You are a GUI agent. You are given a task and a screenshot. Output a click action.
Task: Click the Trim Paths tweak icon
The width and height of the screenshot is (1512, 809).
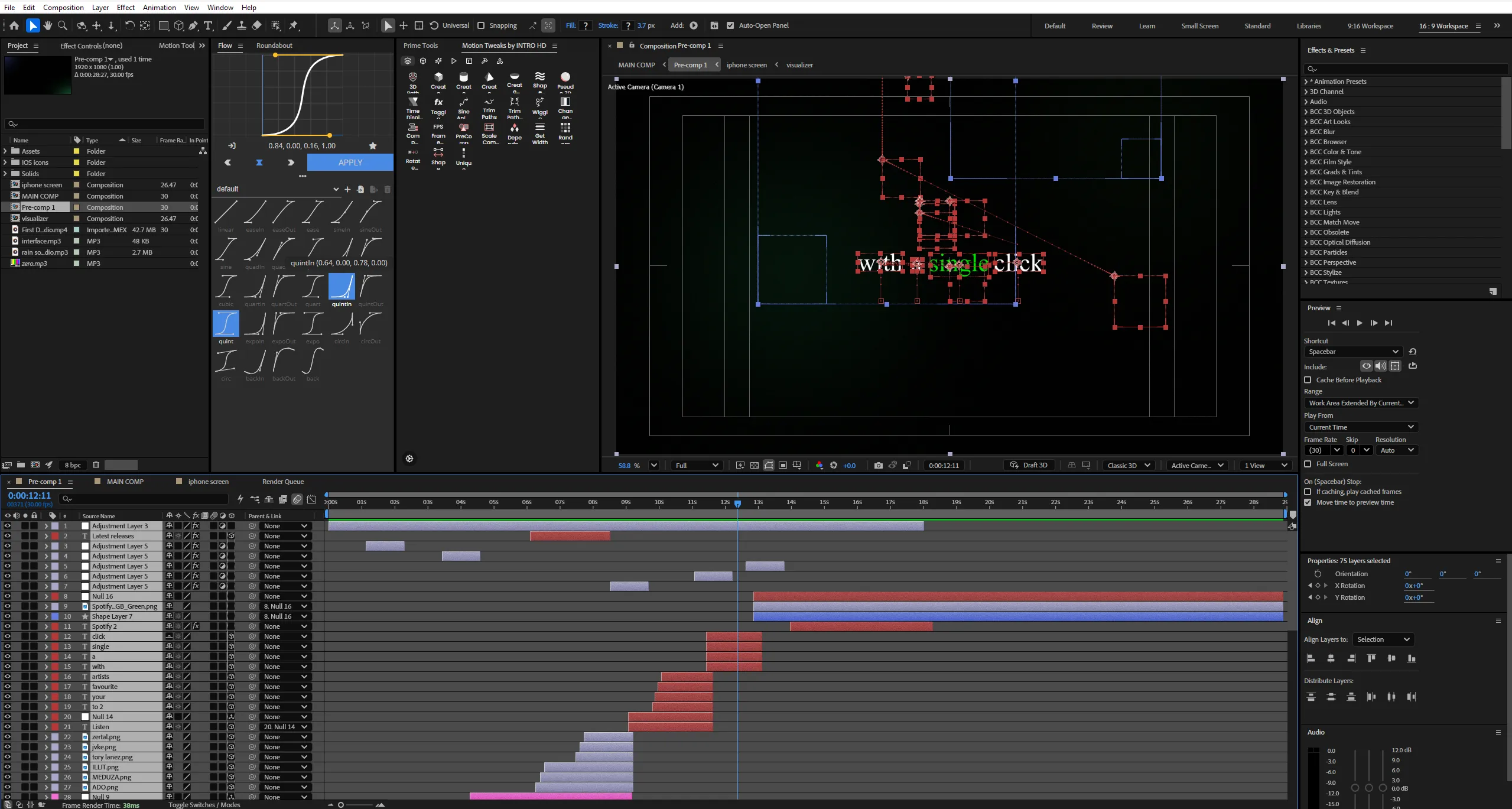click(489, 107)
